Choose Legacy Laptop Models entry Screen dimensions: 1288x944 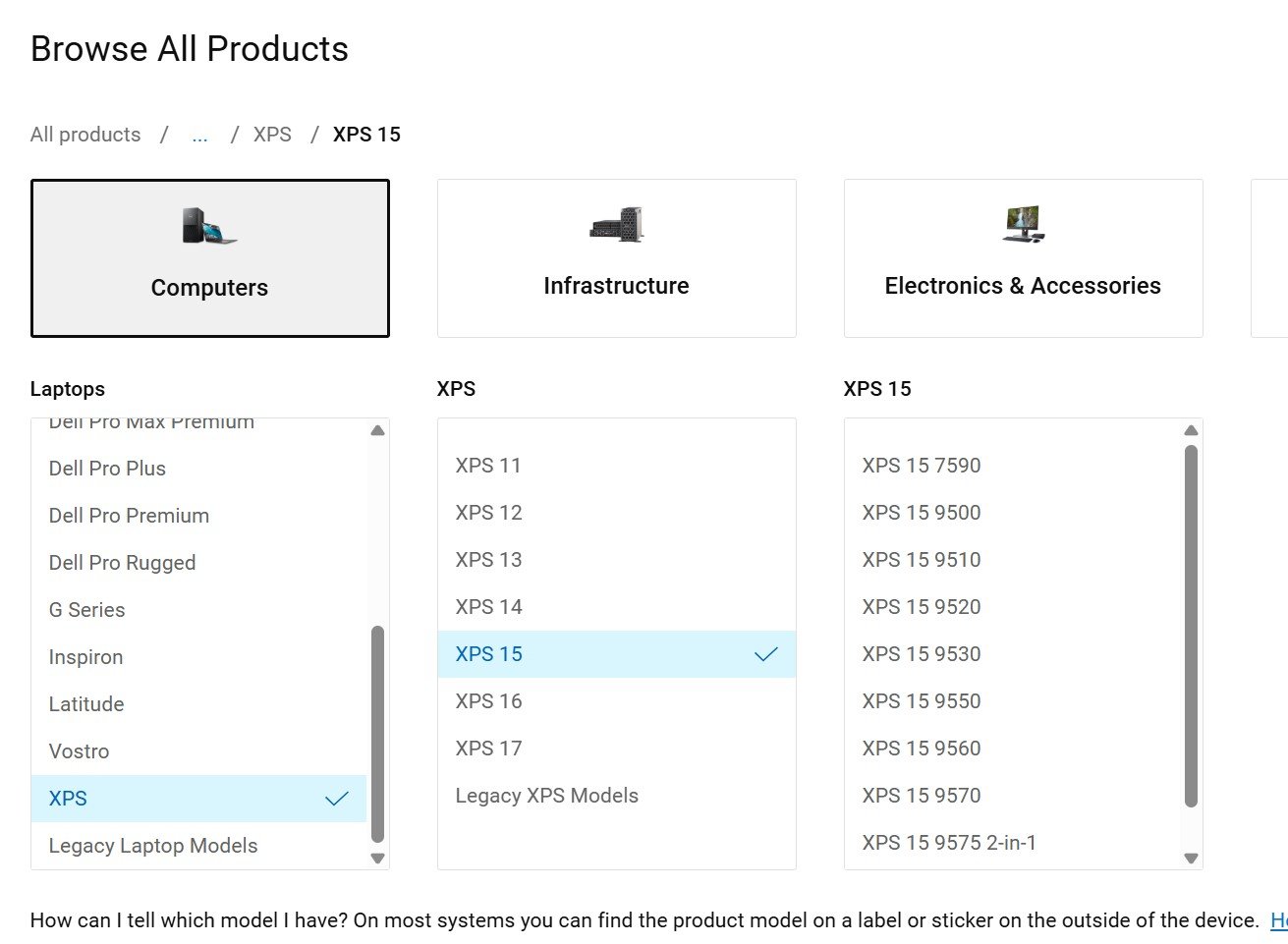[153, 846]
